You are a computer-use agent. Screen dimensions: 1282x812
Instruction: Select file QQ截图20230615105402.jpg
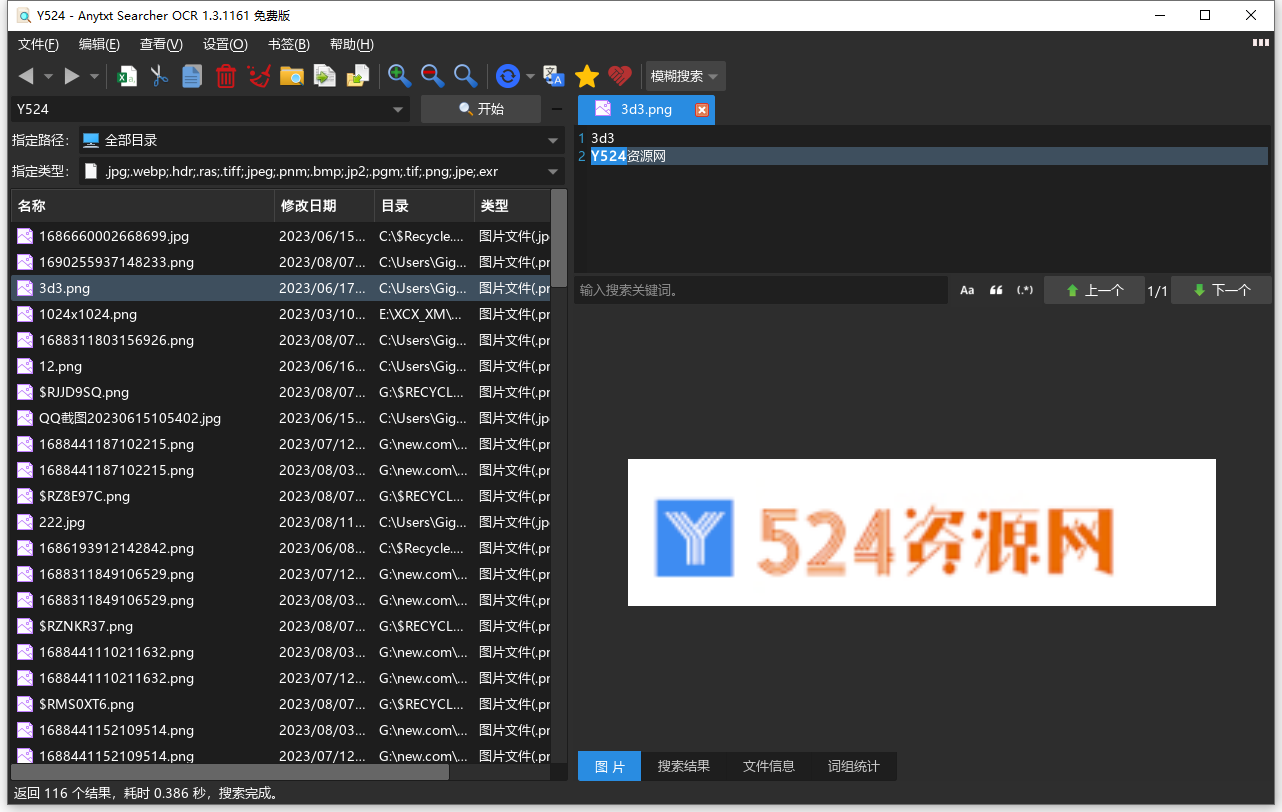click(x=280, y=418)
